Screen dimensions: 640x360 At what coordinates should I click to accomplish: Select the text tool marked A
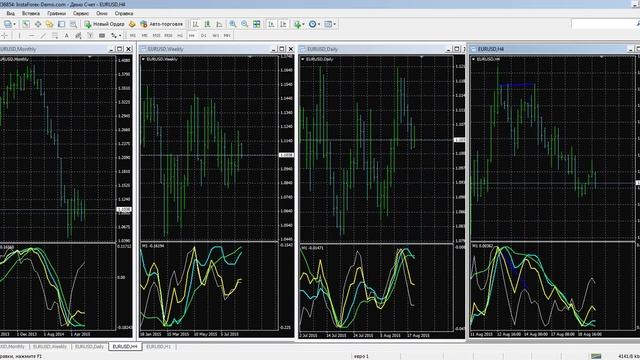click(x=67, y=36)
